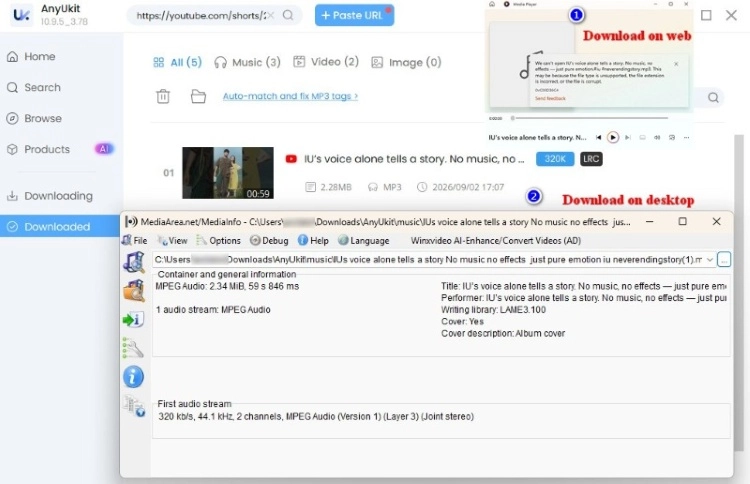Open Search in the AnyUkit sidebar

point(33,88)
